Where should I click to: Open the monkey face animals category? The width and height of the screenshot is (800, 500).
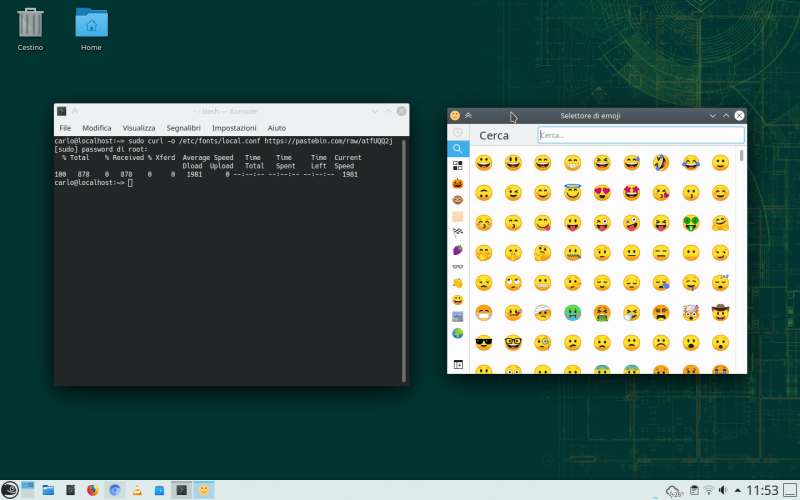tap(458, 199)
